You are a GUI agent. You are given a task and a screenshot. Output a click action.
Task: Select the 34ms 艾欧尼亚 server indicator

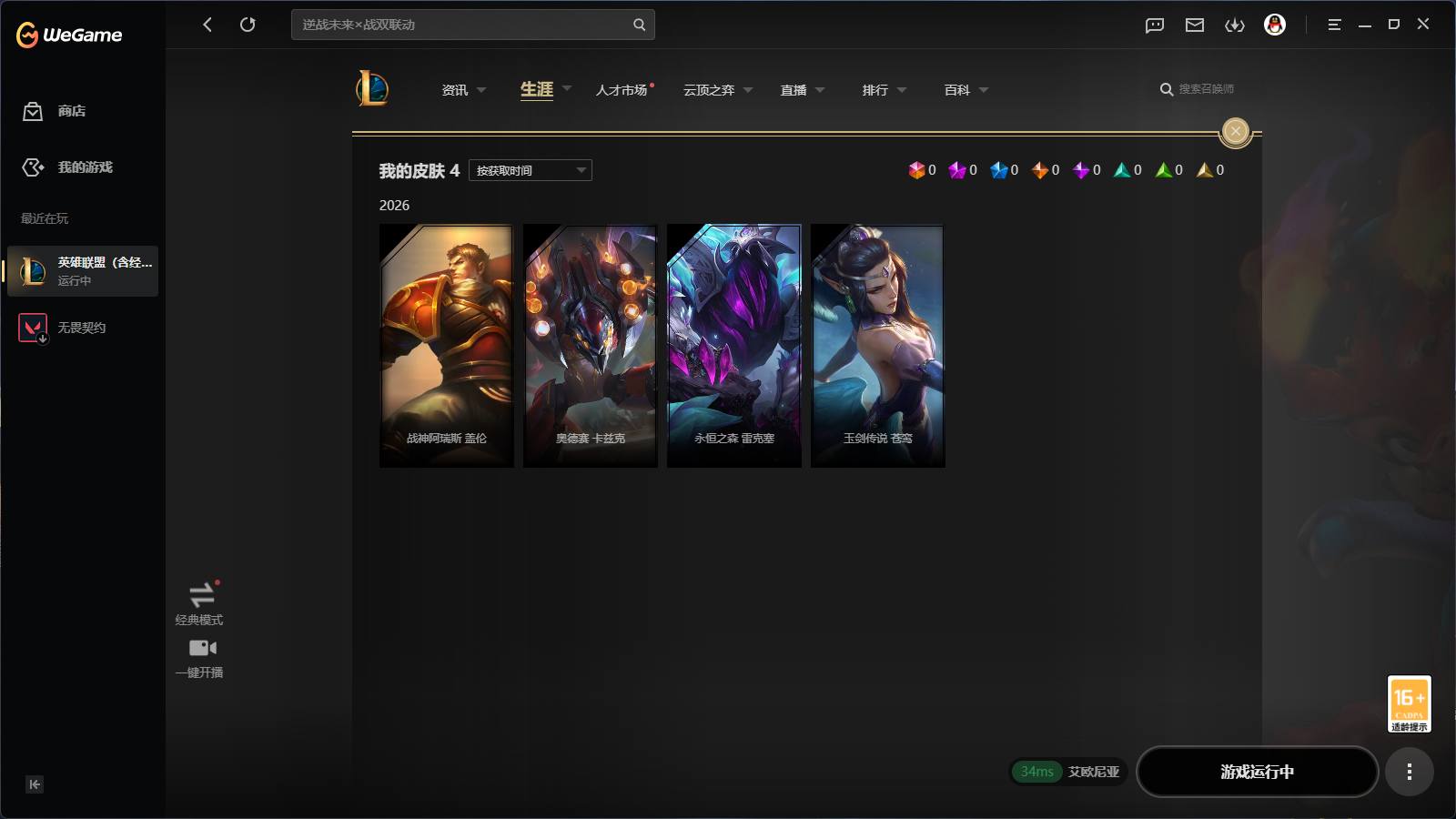1069,772
